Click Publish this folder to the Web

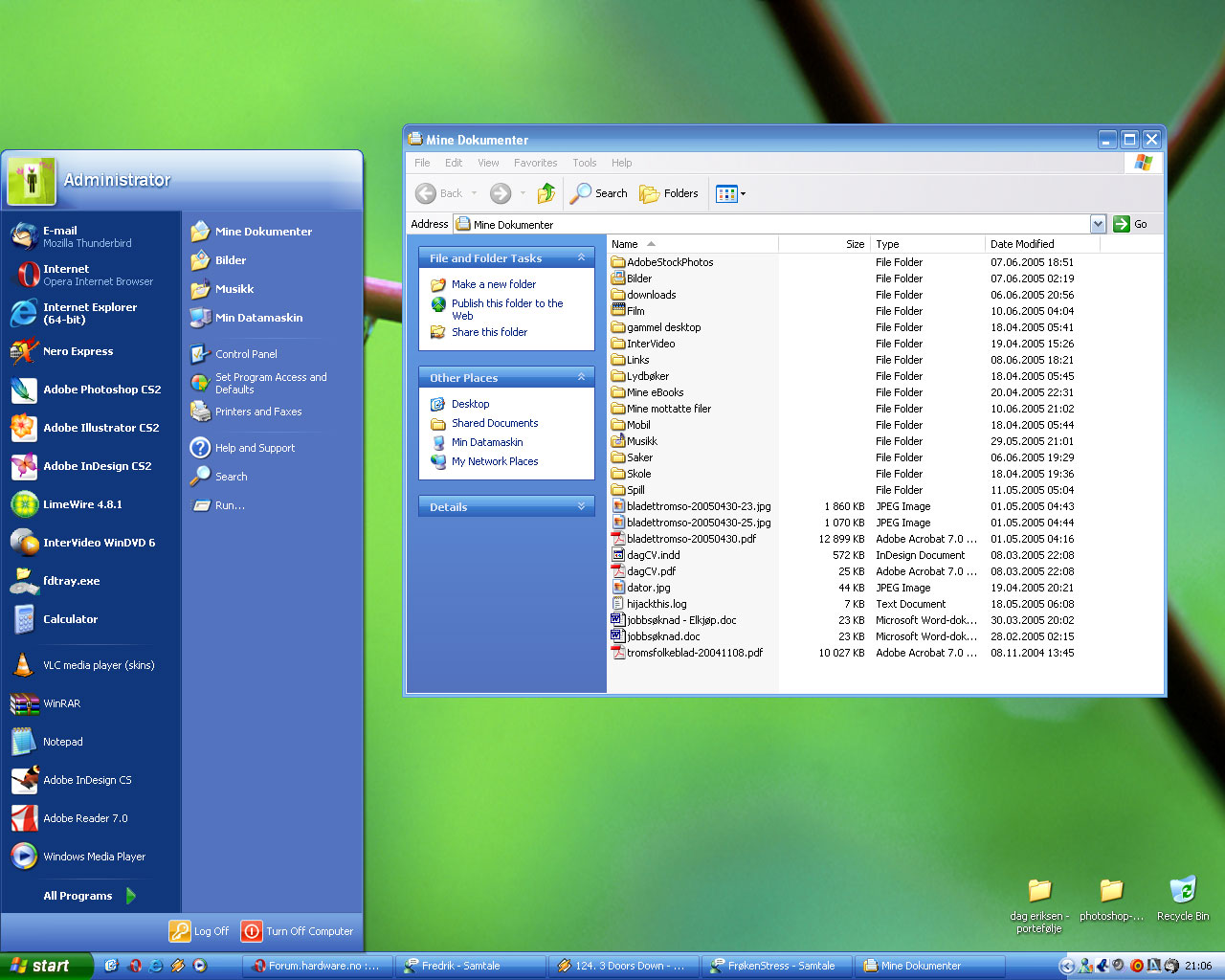[x=507, y=309]
